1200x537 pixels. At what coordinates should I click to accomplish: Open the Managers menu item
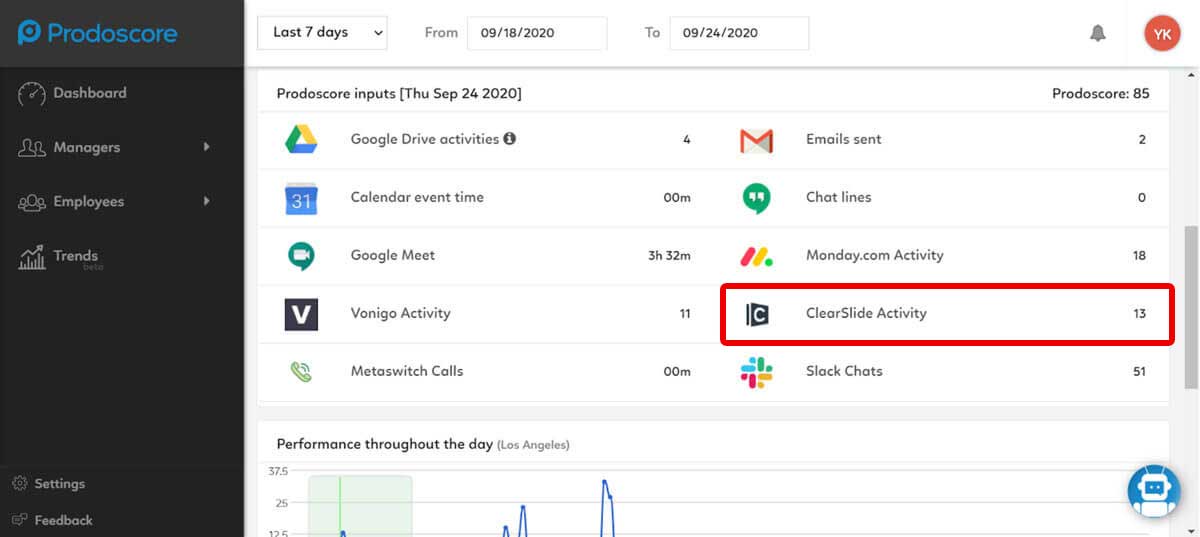tap(87, 147)
